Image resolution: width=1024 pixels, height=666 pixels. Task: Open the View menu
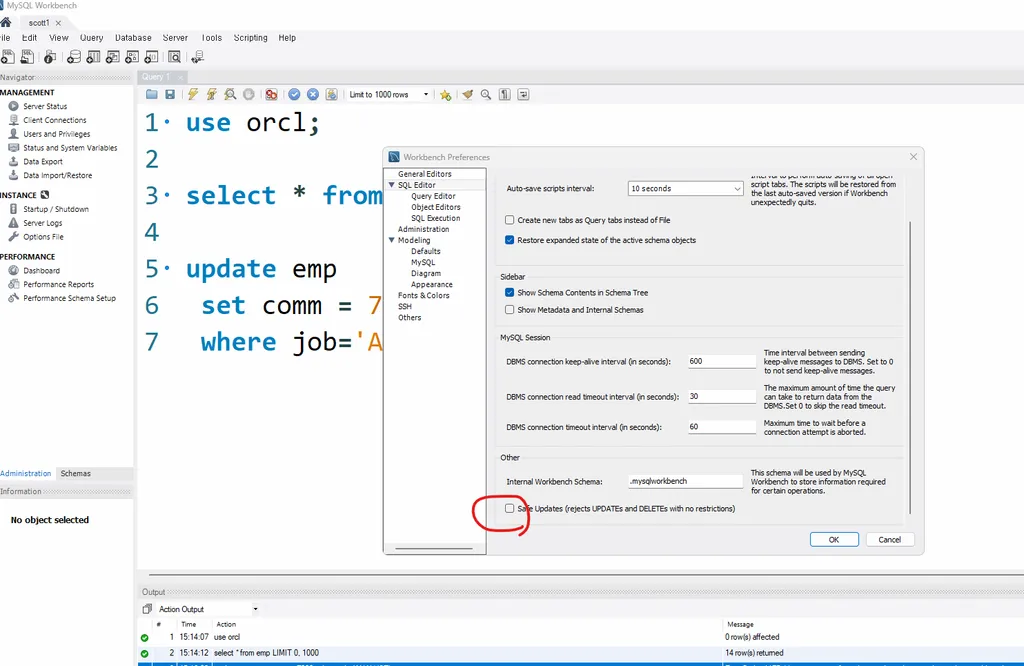click(x=59, y=38)
